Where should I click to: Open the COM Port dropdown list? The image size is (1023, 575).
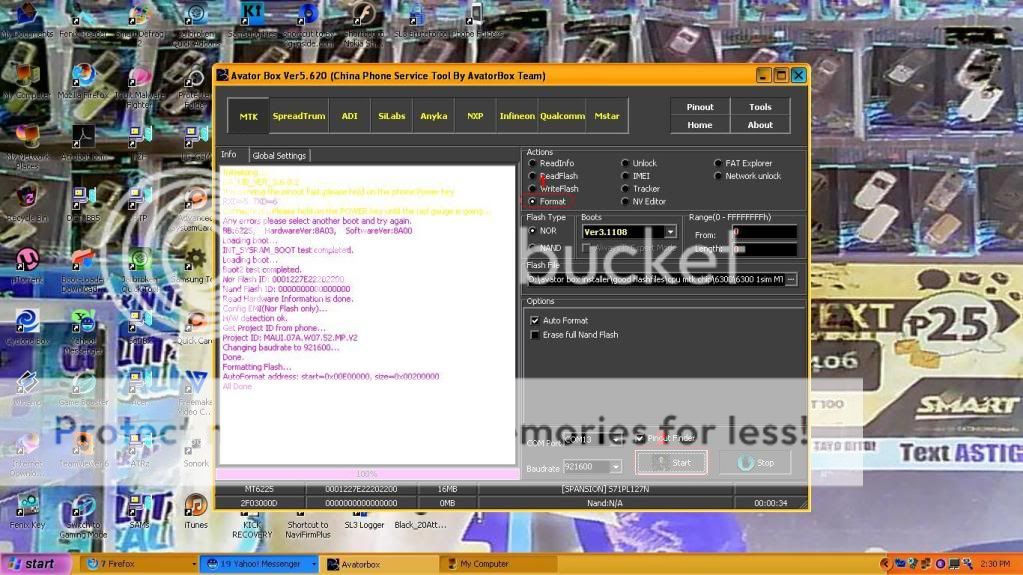(x=617, y=439)
